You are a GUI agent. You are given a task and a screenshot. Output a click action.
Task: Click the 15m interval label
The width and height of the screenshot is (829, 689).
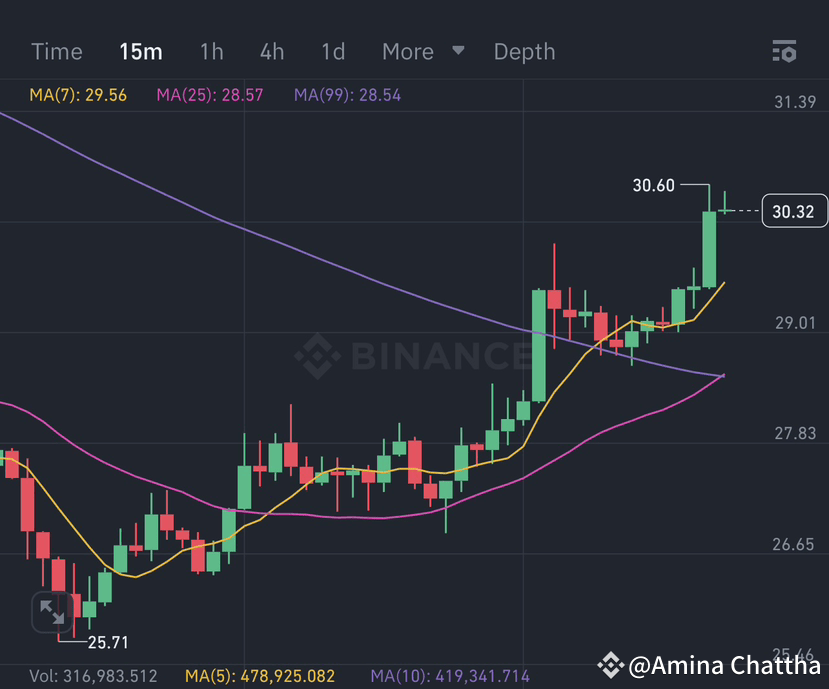[140, 51]
